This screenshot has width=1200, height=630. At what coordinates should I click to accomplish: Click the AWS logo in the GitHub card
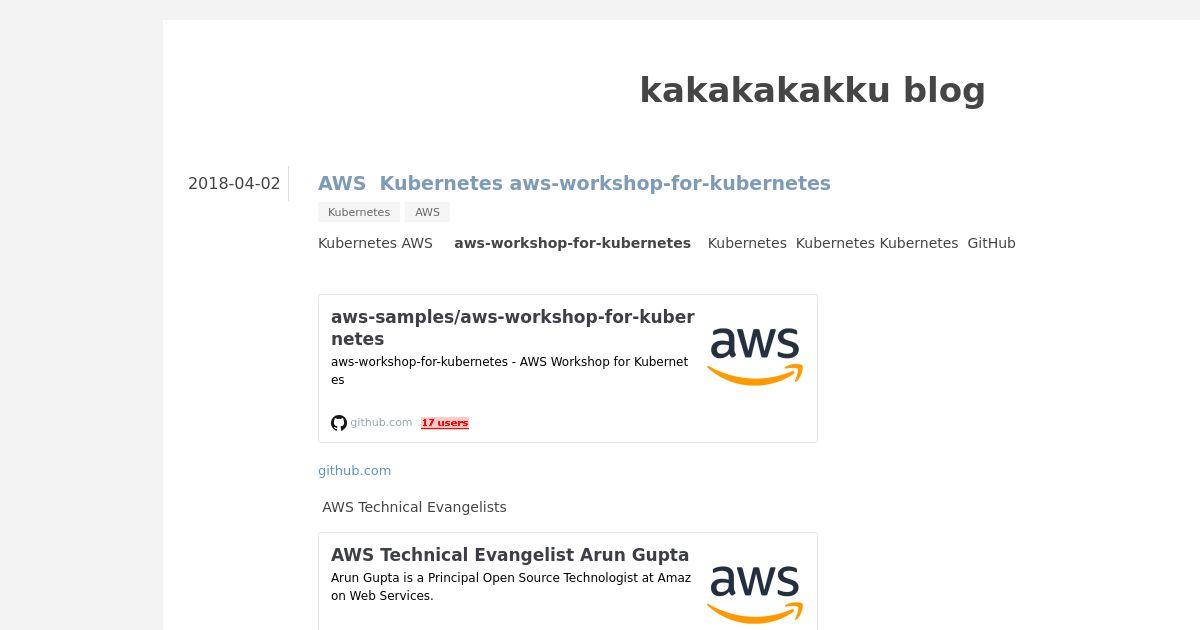[x=755, y=357]
